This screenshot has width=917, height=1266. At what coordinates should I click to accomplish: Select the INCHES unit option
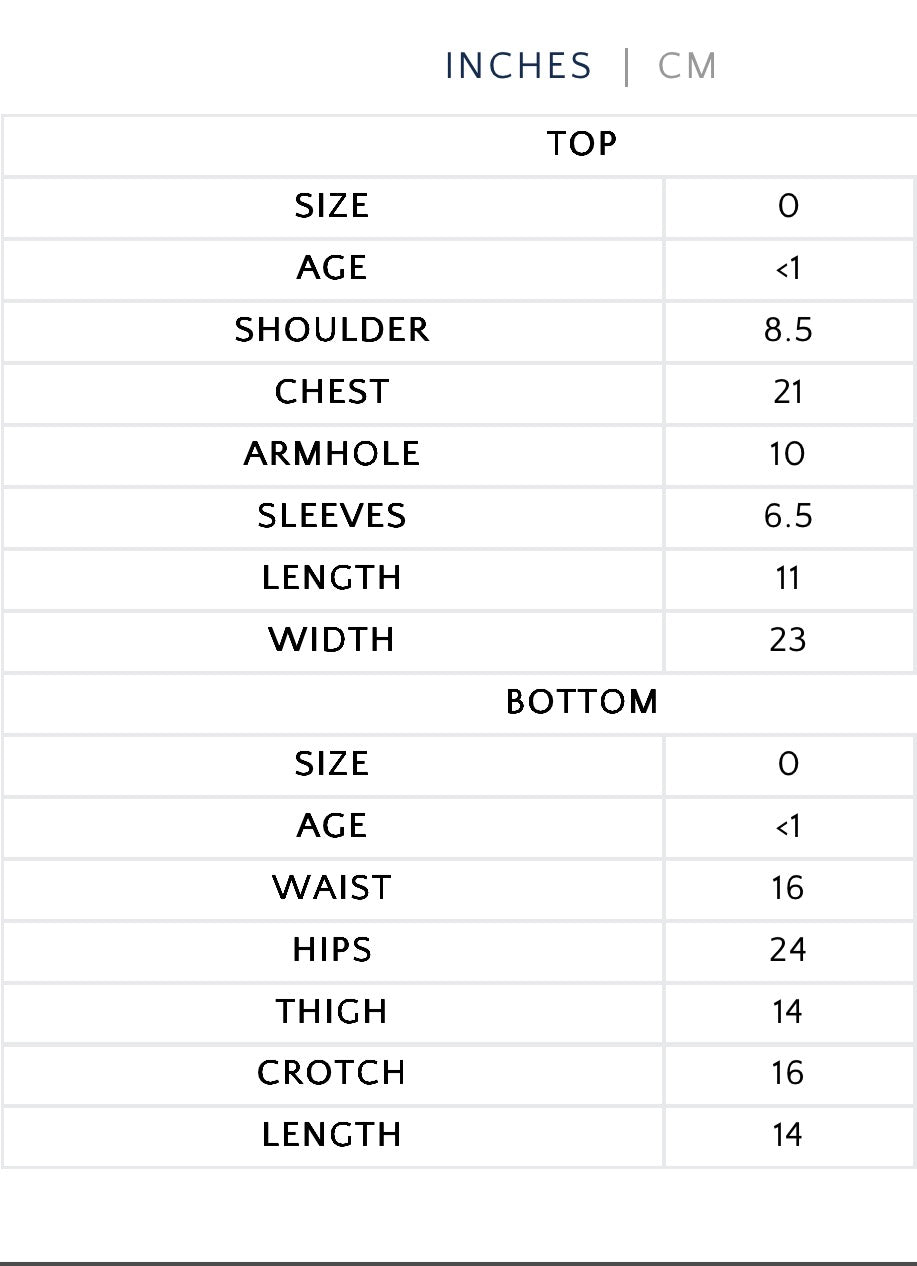tap(518, 66)
